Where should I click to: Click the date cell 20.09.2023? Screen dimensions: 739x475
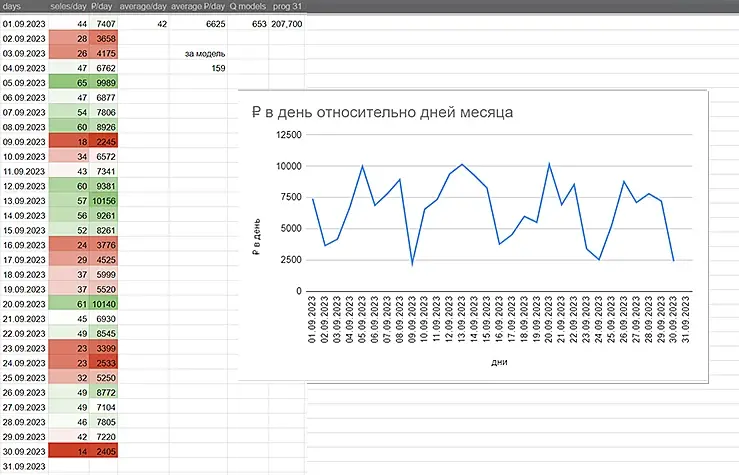click(24, 304)
